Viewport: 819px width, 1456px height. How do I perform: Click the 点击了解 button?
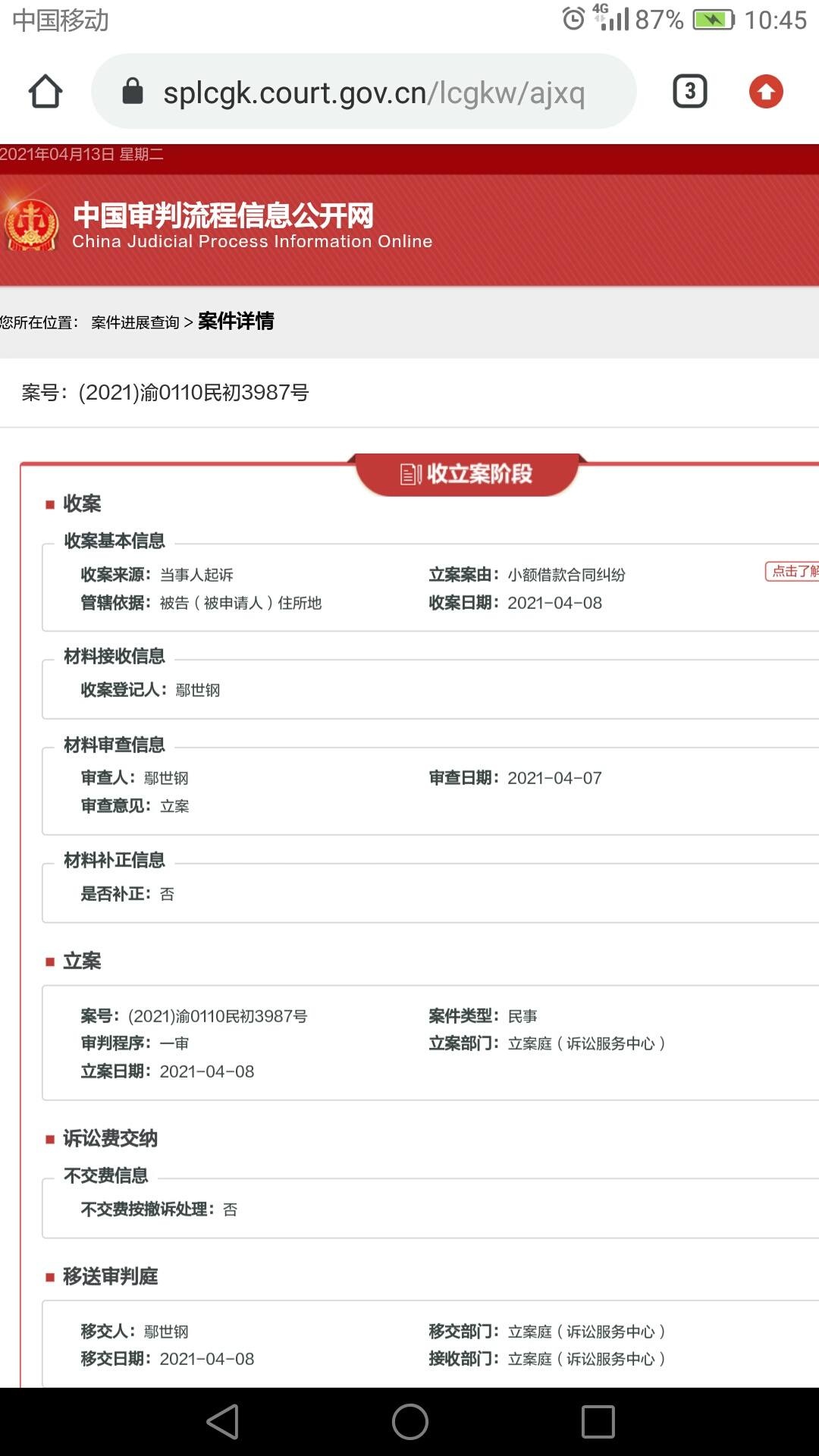click(x=793, y=571)
